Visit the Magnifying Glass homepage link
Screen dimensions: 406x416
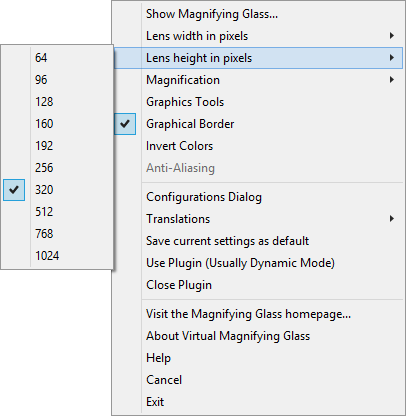point(258,314)
